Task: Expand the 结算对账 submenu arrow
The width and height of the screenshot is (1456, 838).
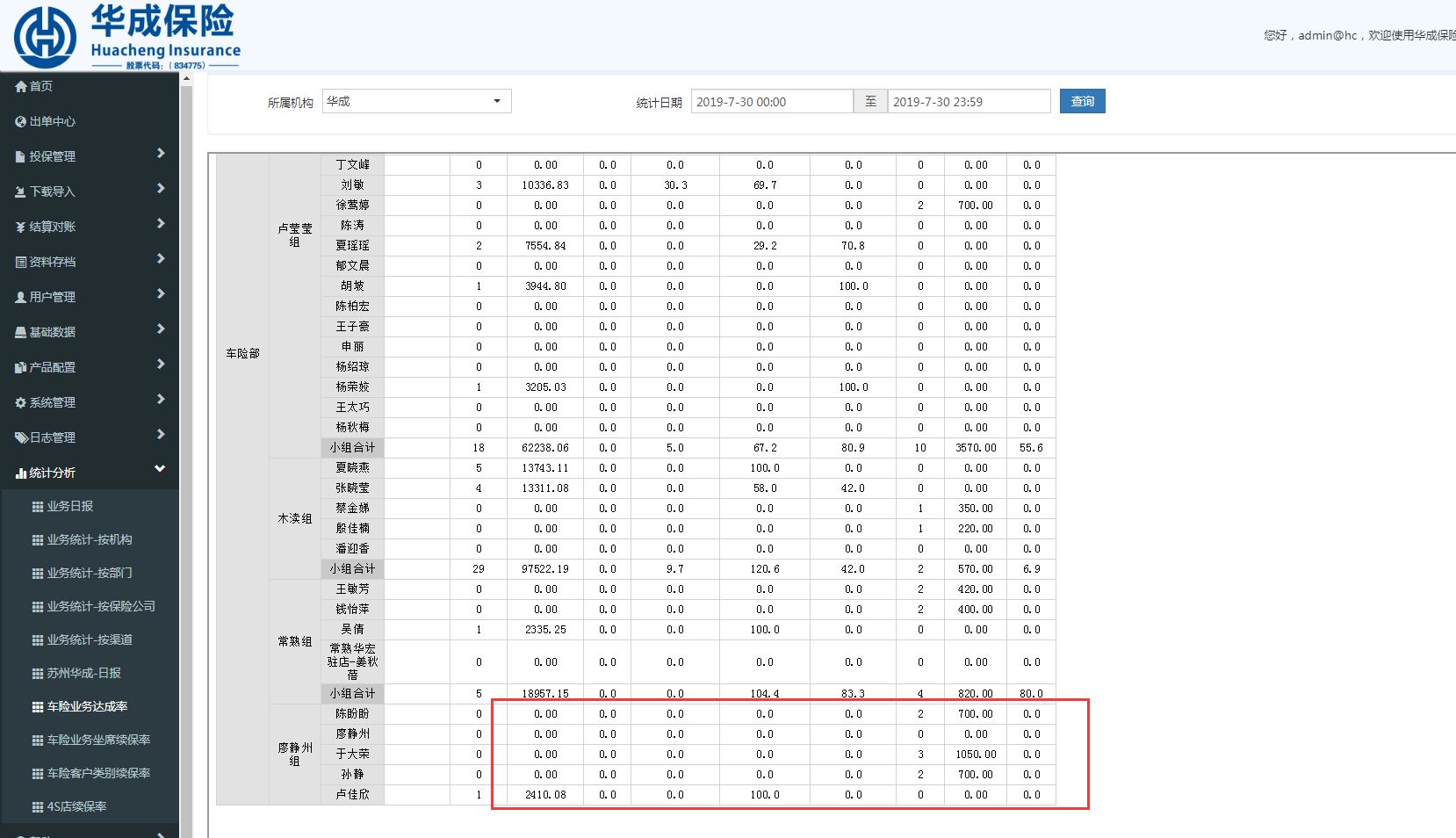Action: coord(161,223)
